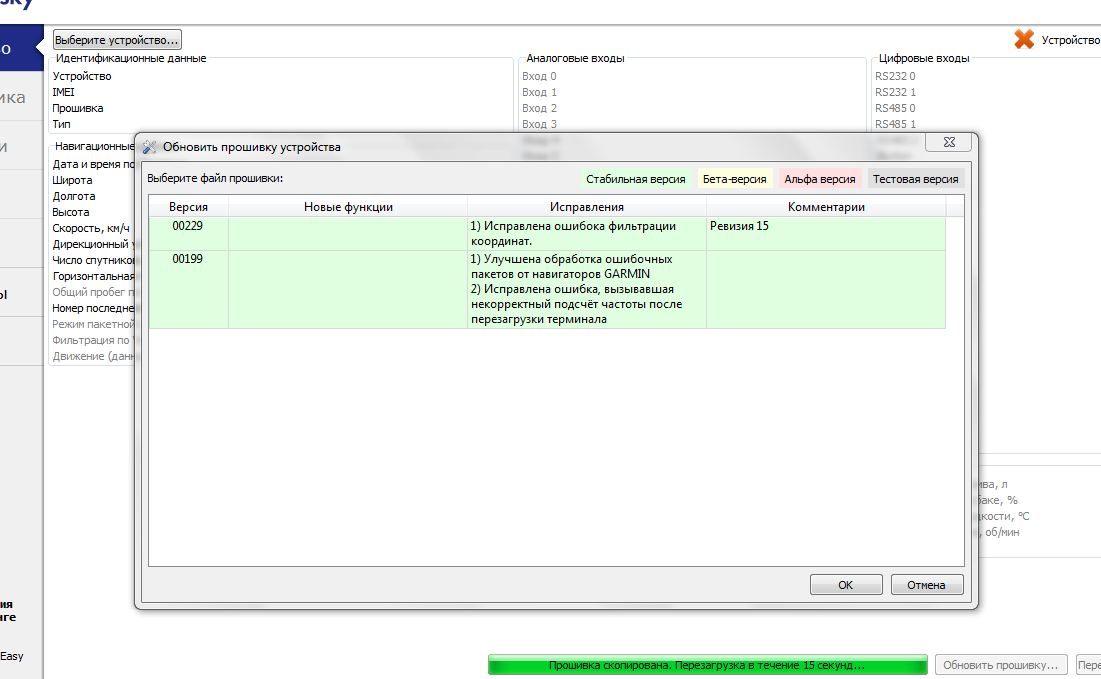Click the 'Версия' column header
The width and height of the screenshot is (1101, 679).
click(x=188, y=207)
